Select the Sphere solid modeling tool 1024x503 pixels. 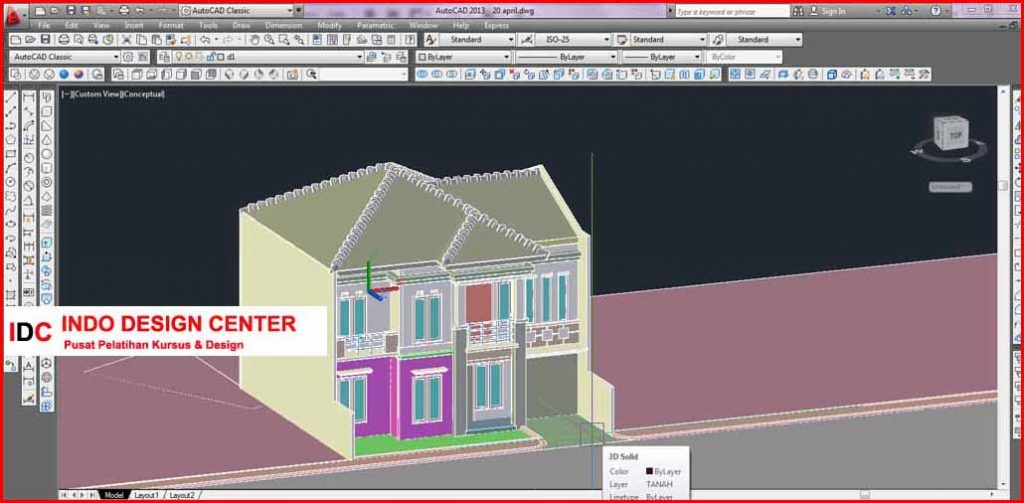coord(47,154)
